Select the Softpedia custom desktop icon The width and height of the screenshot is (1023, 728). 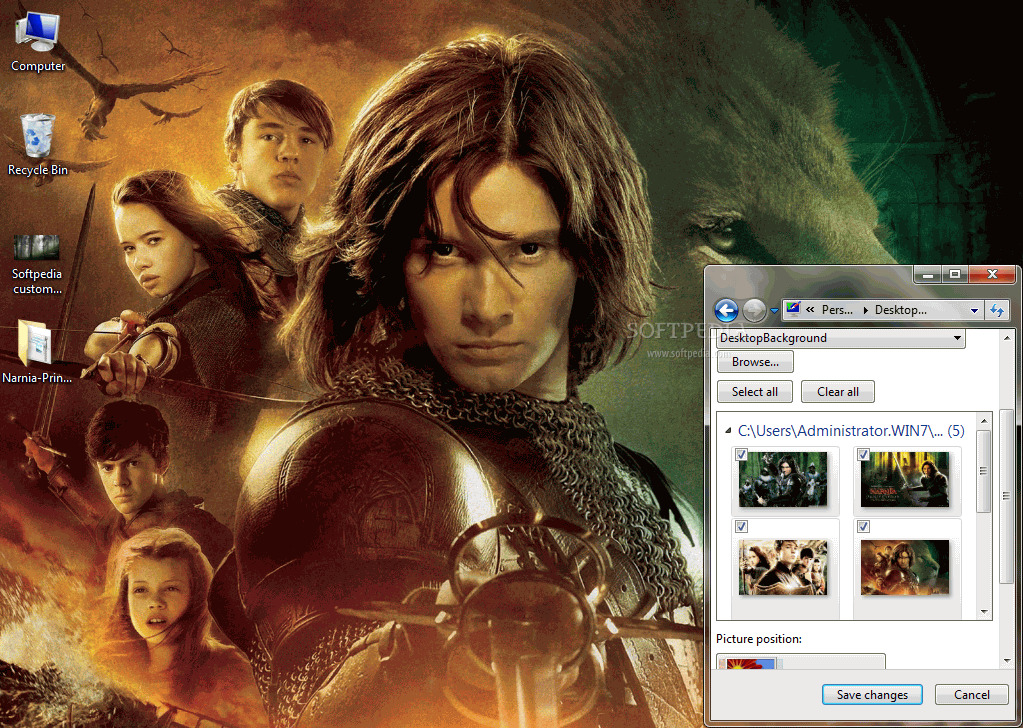coord(37,264)
